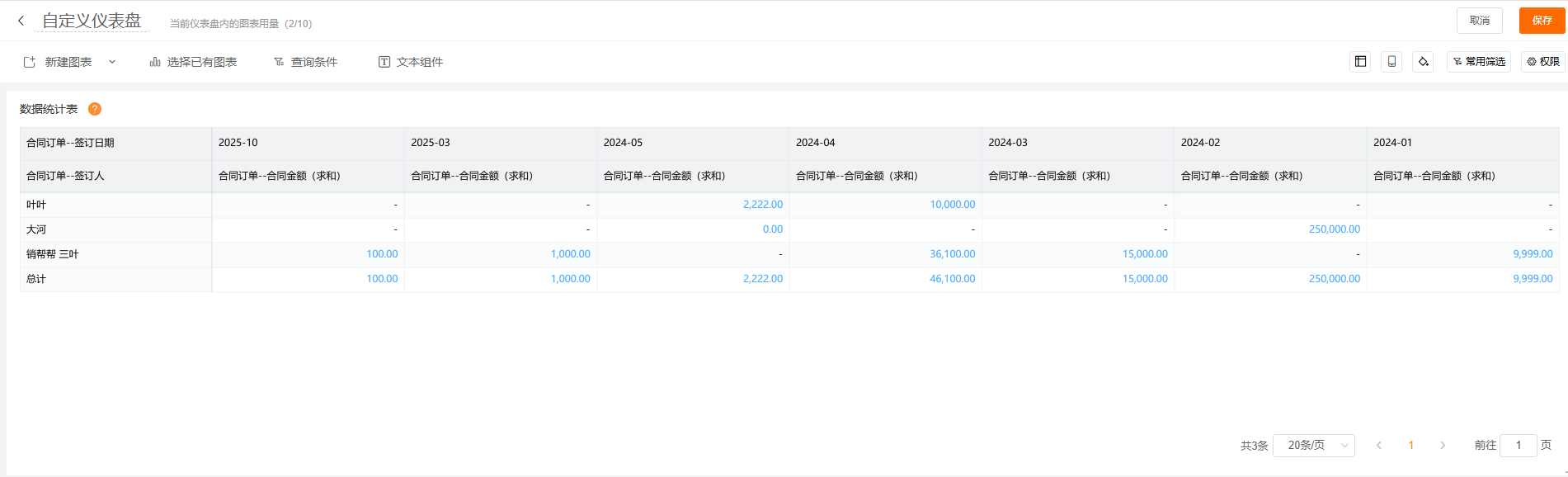Add a 查询条件 query condition
The image size is (1568, 477).
306,62
